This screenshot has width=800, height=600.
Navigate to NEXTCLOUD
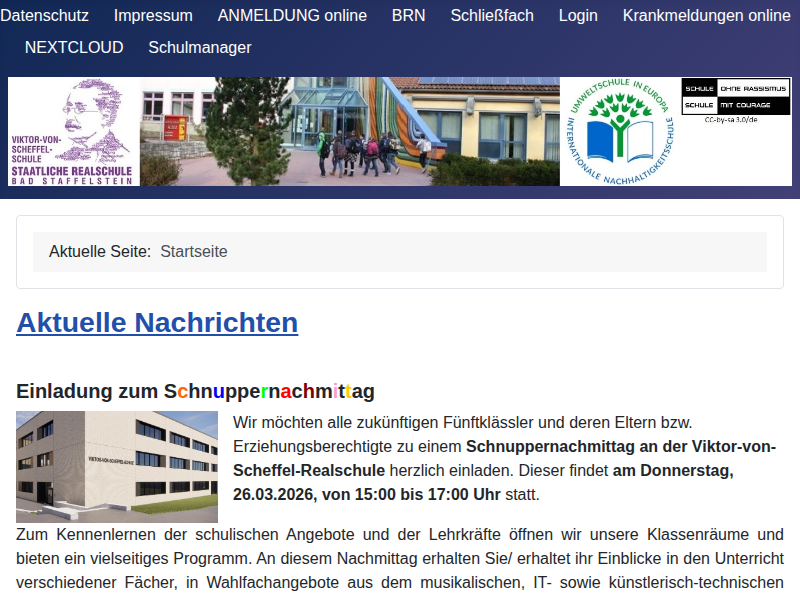coord(74,47)
